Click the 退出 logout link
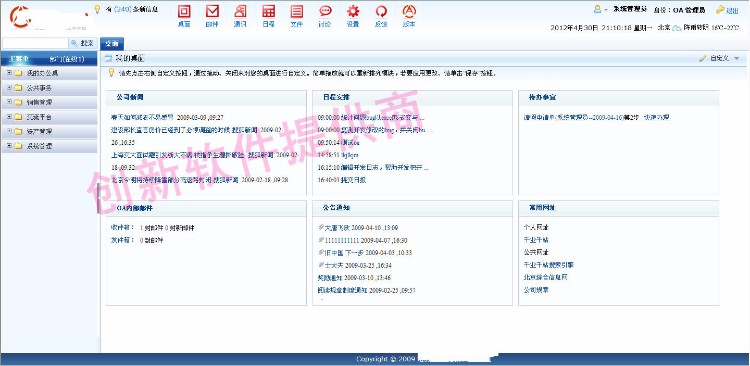The width and height of the screenshot is (750, 366). point(732,10)
